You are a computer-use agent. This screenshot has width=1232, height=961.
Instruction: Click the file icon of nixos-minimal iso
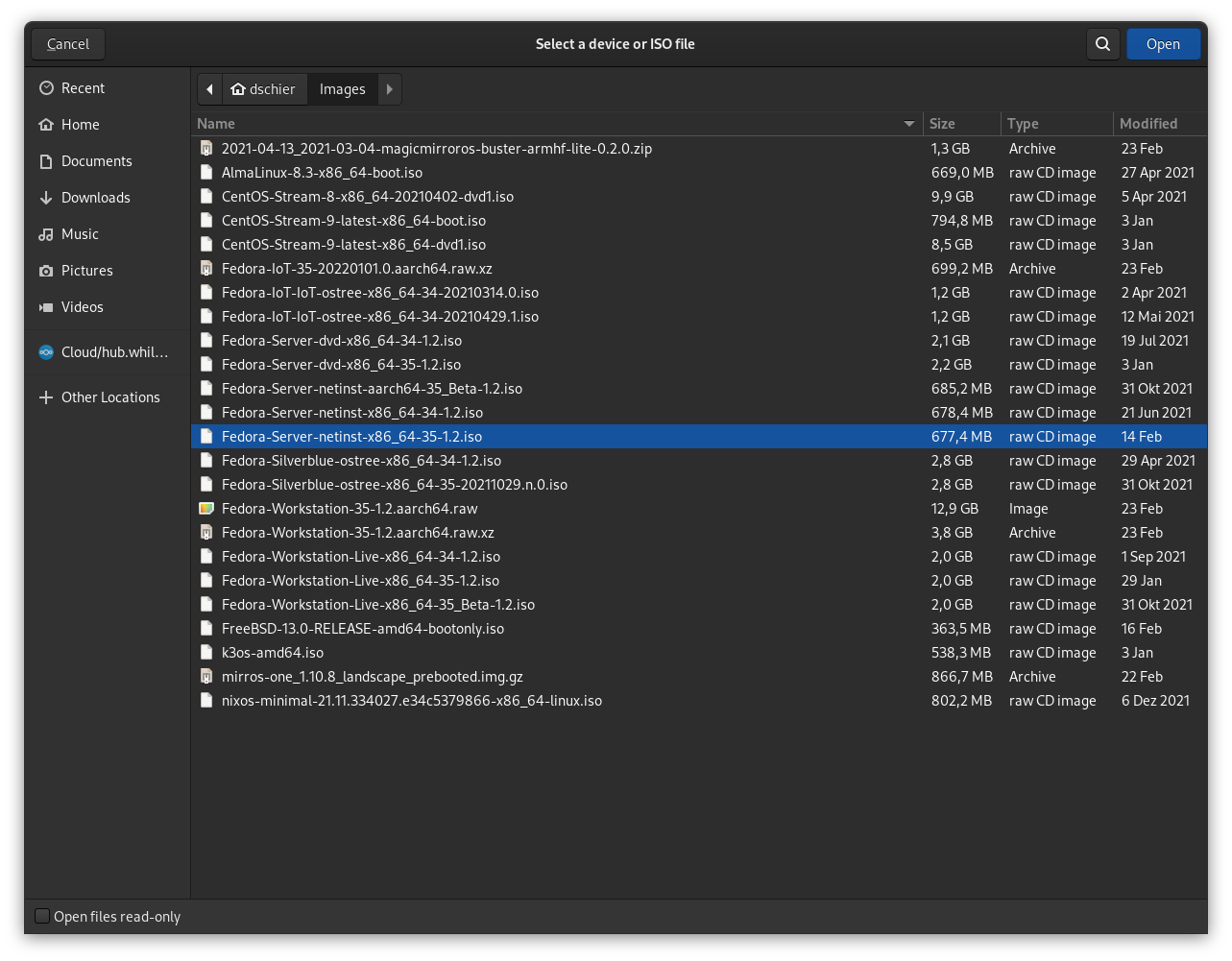(x=205, y=701)
